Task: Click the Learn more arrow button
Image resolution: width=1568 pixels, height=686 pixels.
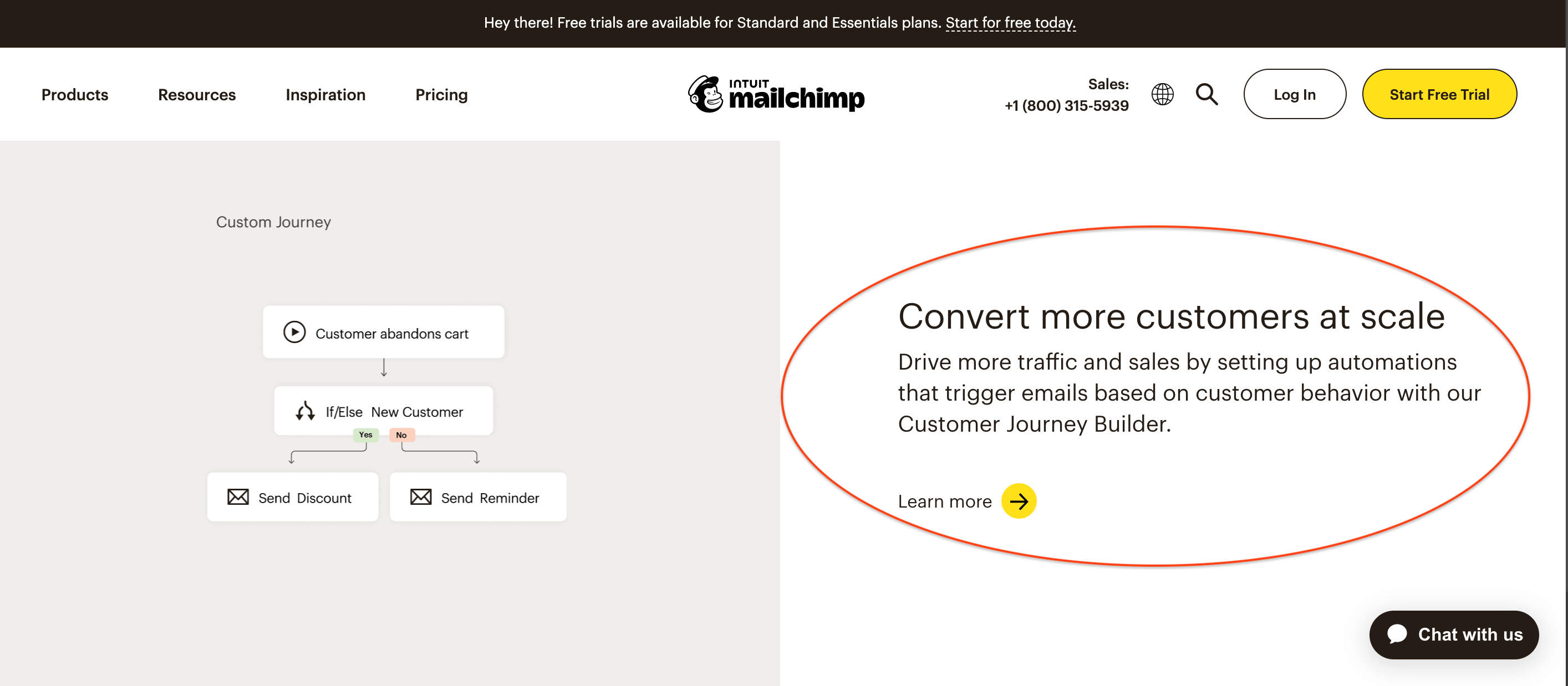Action: click(1019, 501)
